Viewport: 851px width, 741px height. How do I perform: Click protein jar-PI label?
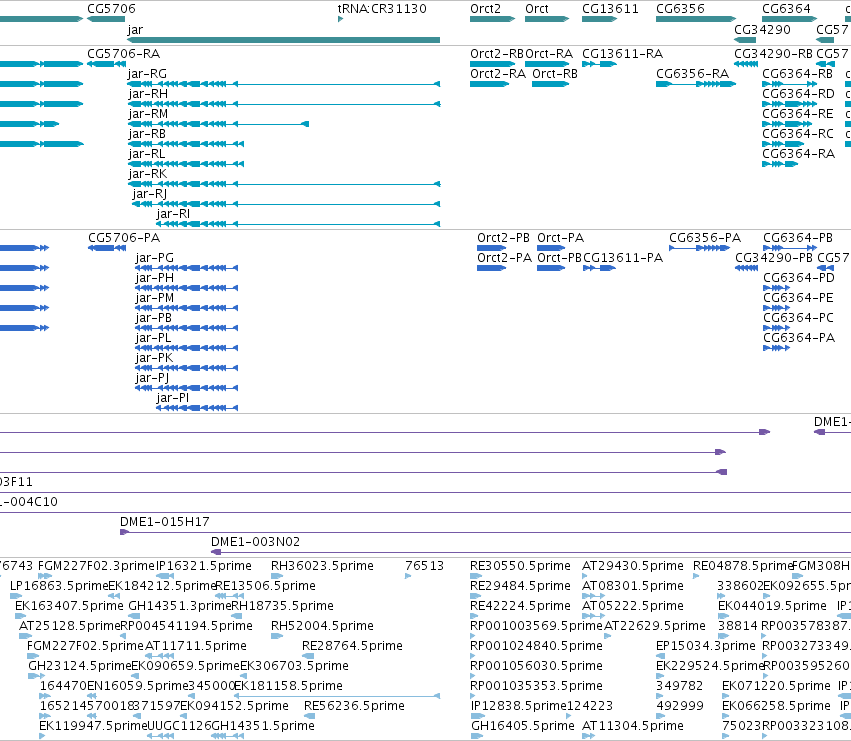click(x=173, y=398)
